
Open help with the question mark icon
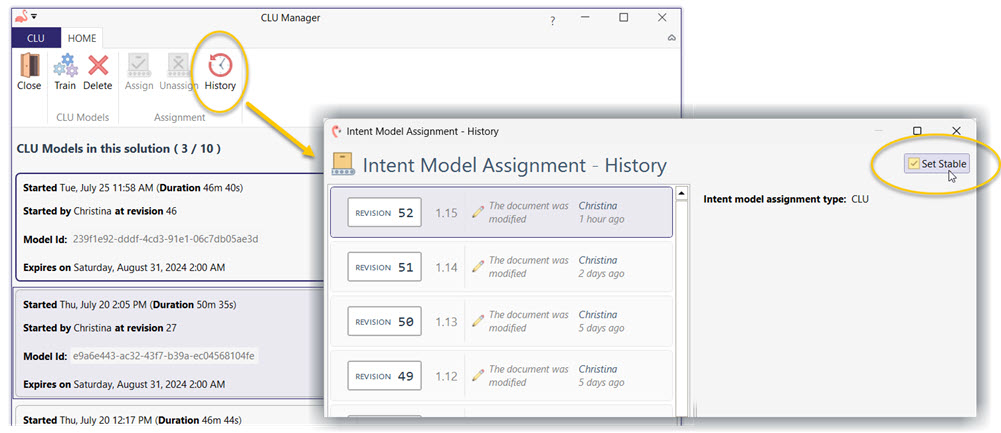pyautogui.click(x=553, y=21)
